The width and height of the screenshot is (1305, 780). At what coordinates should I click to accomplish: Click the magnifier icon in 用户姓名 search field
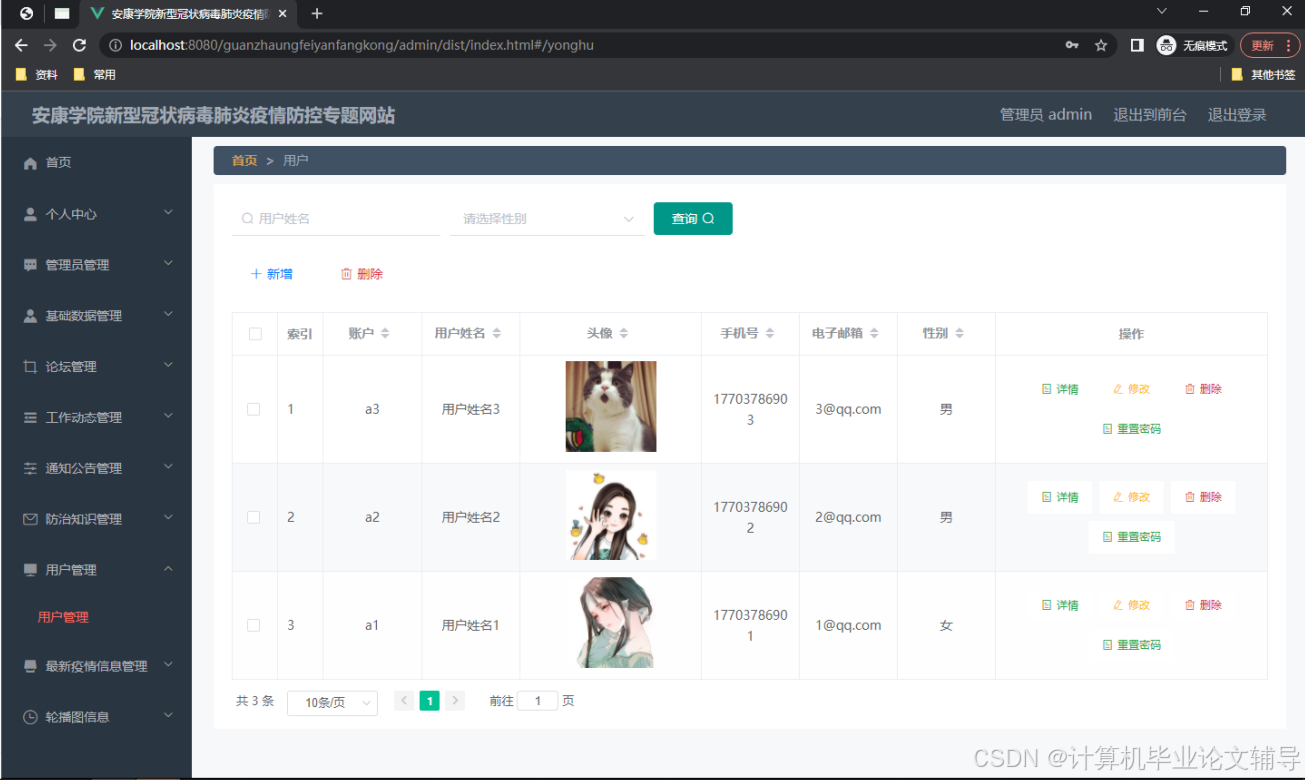tap(246, 217)
